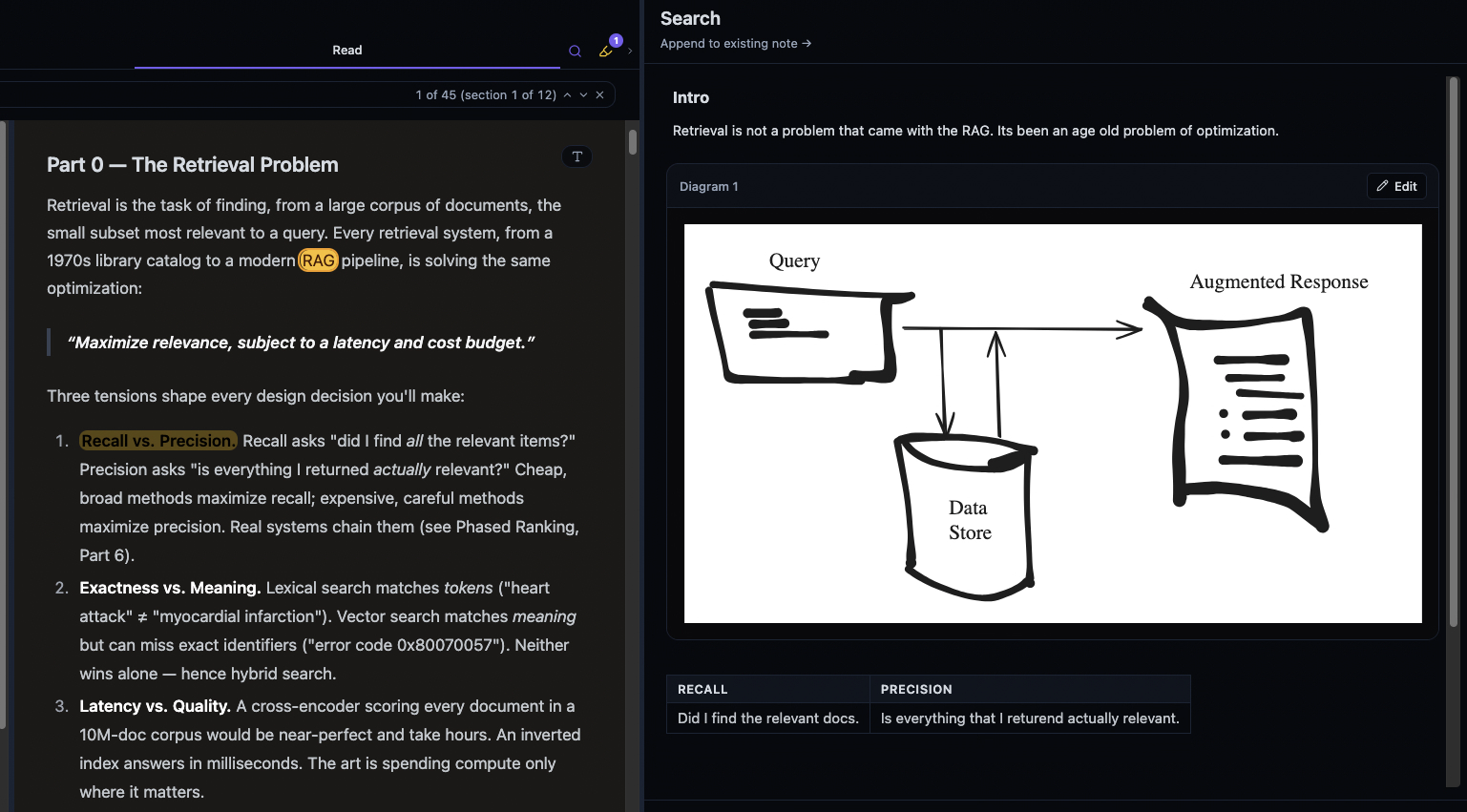Viewport: 1467px width, 812px height.
Task: Click the highlighted RAG match
Action: pos(318,260)
